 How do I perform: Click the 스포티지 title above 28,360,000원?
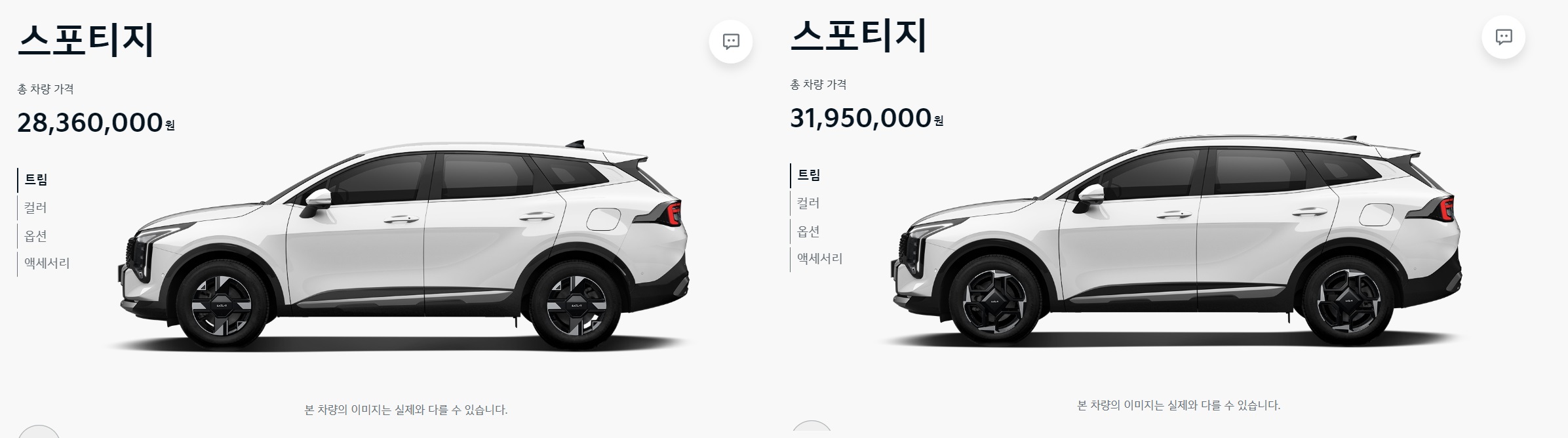click(85, 41)
